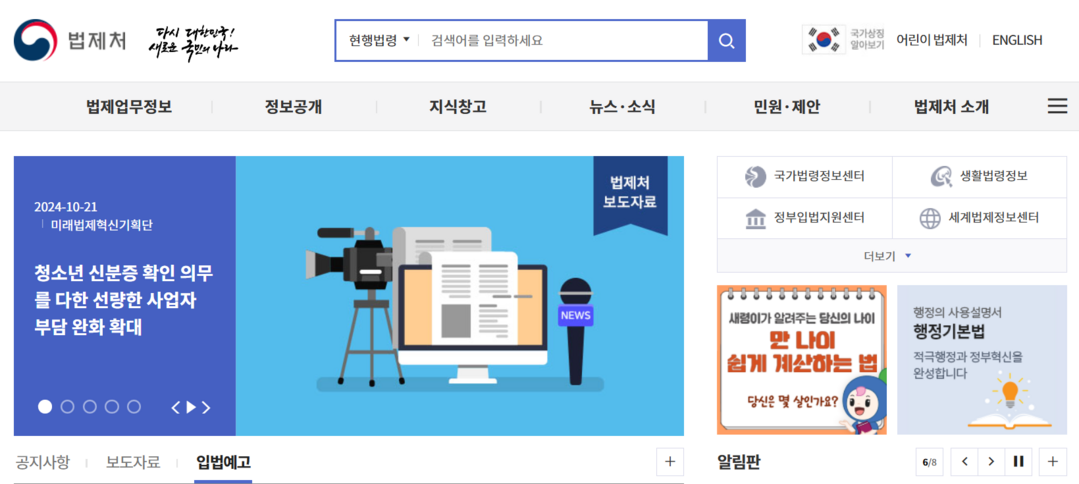Screen dimensions: 1079x484
Task: Open the 어린이 법제처 link
Action: click(x=931, y=40)
